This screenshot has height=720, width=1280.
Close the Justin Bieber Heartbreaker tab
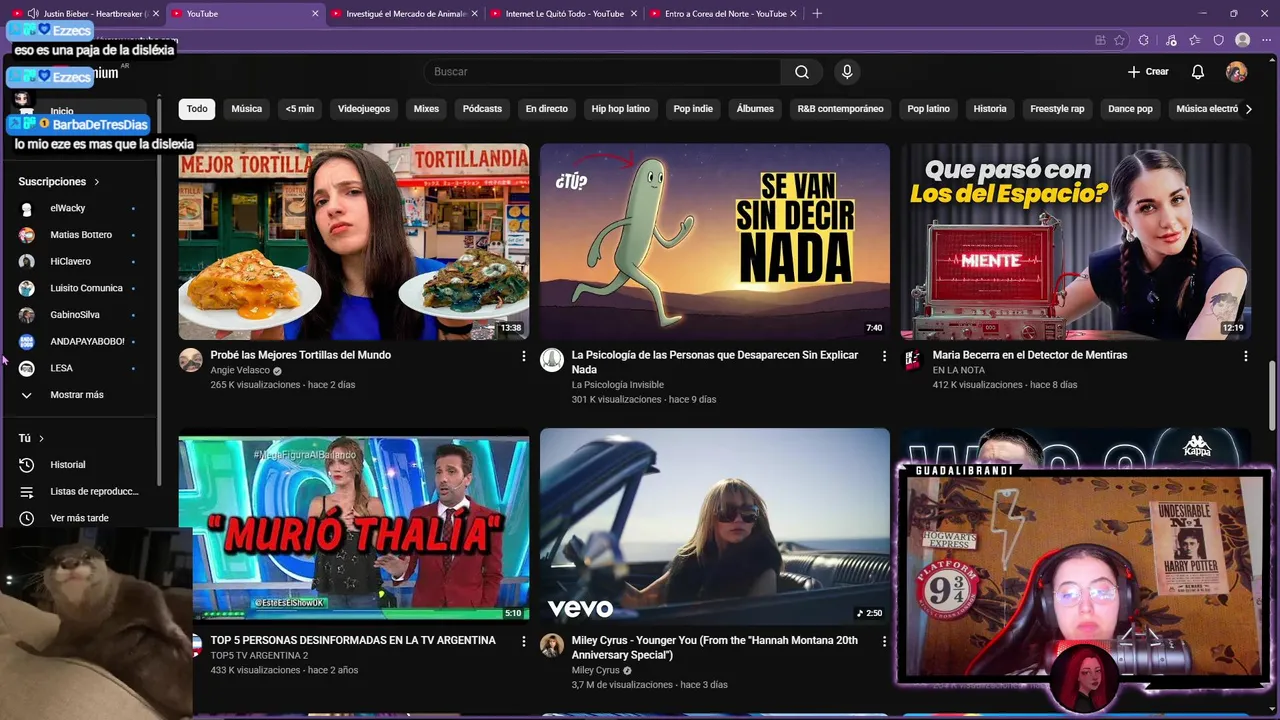[x=156, y=14]
